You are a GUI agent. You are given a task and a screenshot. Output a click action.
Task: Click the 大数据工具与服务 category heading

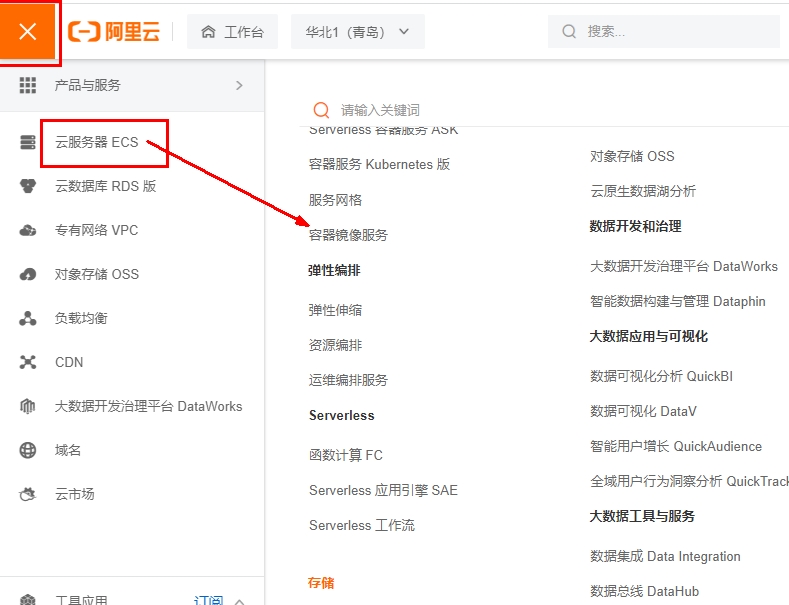click(642, 516)
